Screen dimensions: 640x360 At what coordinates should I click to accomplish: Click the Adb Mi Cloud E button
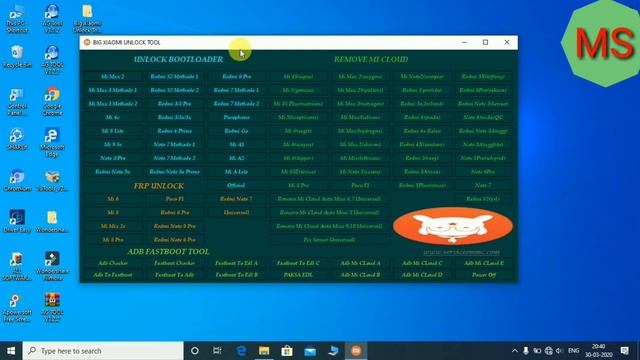(484, 263)
